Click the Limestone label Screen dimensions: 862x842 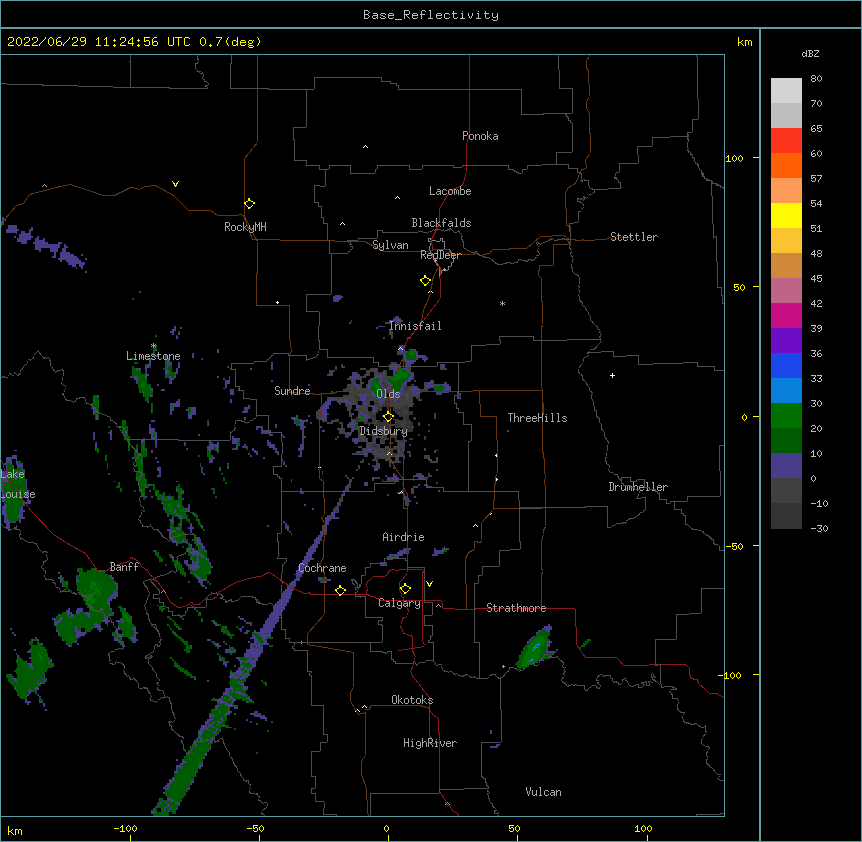(153, 356)
